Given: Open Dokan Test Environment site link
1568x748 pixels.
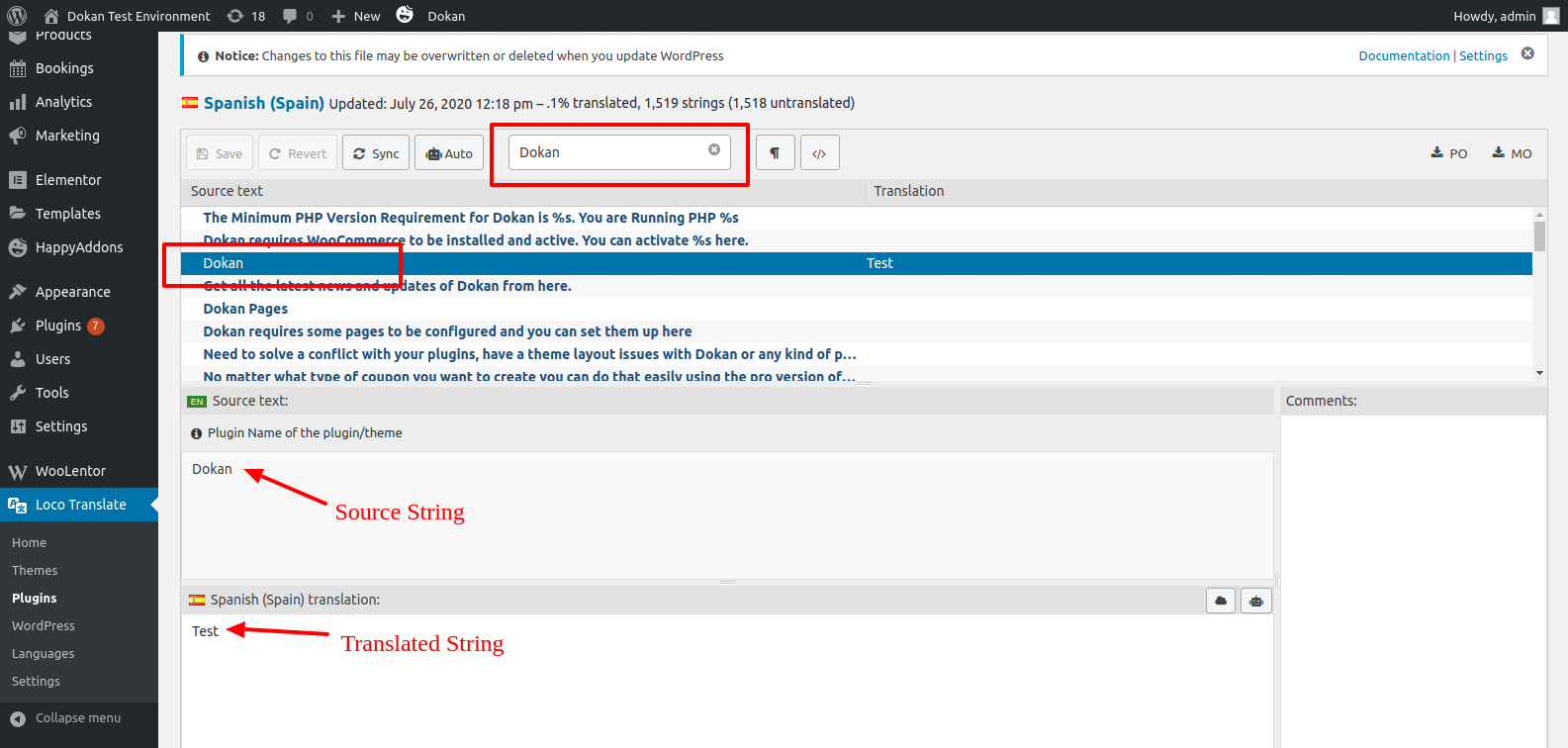Looking at the screenshot, I should [128, 16].
